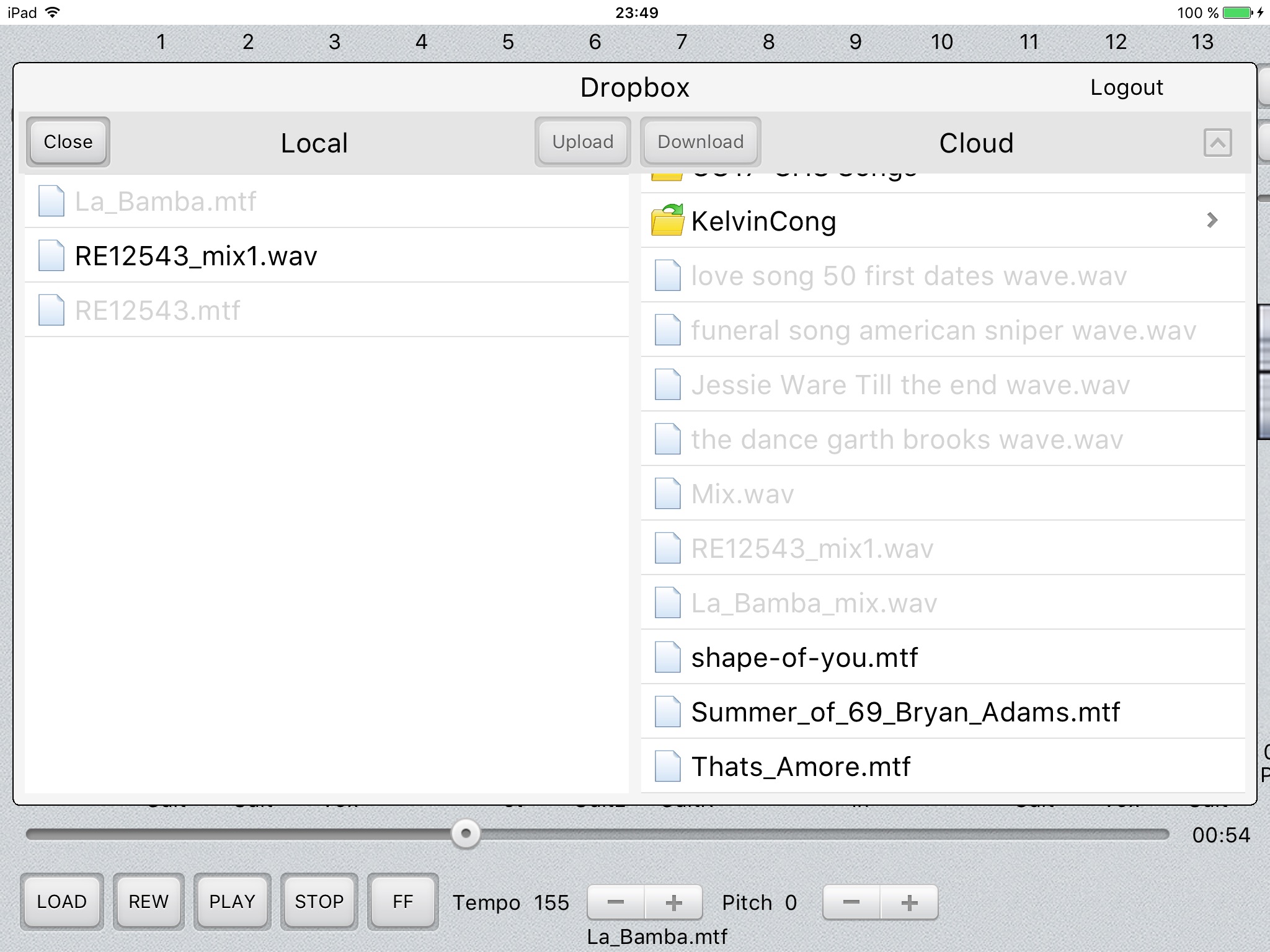The image size is (1270, 952).
Task: Decrease Pitch with the minus stepper
Action: coord(852,900)
